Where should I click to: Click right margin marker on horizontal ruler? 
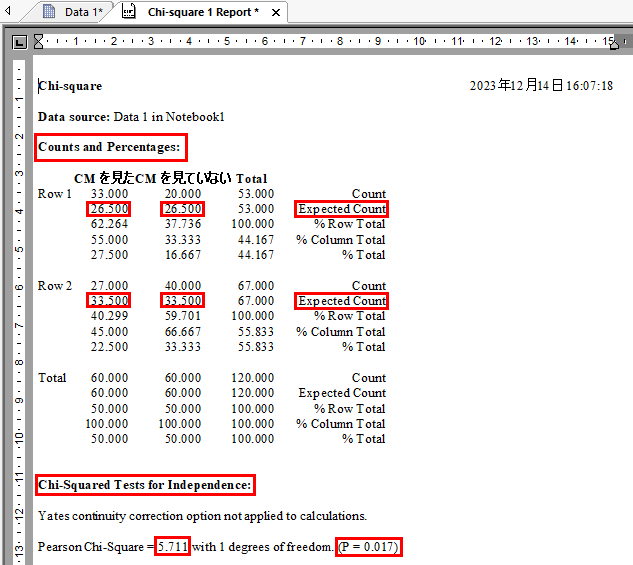click(x=615, y=43)
